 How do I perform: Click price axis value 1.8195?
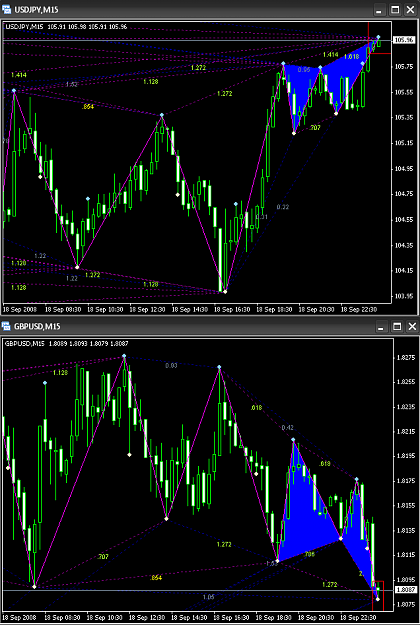point(405,456)
